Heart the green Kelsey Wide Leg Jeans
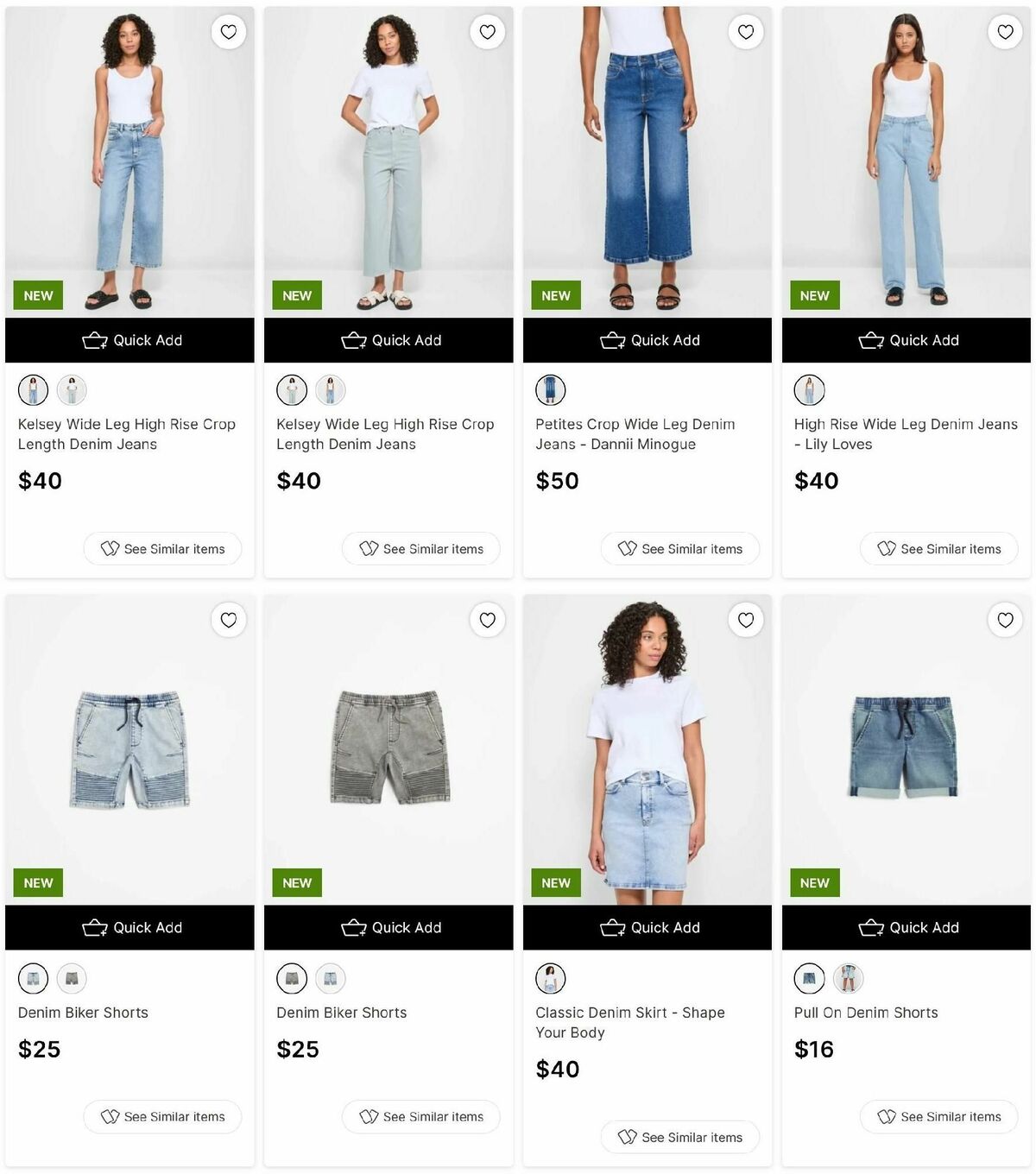Screen dimensions: 1036x1174 click(487, 32)
